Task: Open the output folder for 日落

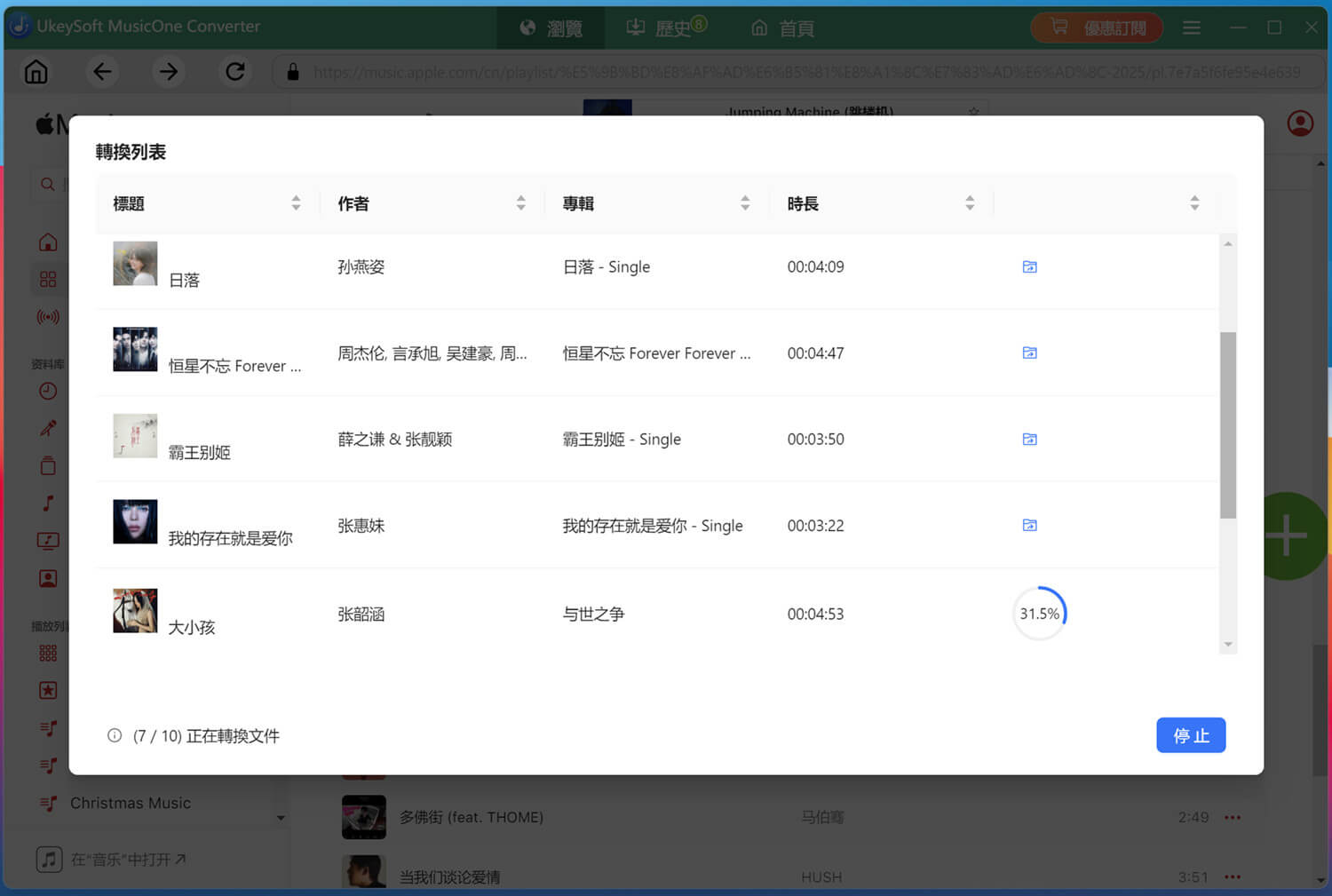Action: pos(1029,266)
